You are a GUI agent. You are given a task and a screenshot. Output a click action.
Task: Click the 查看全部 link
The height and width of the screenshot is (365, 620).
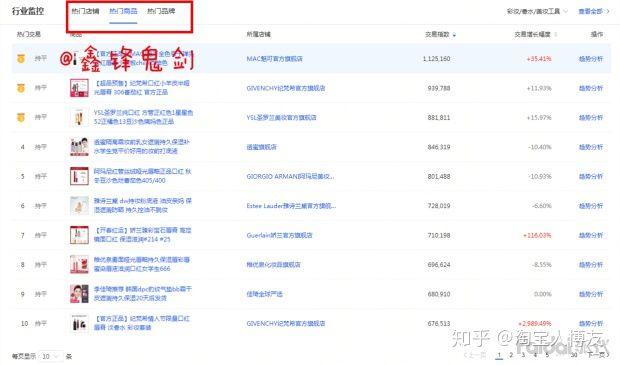[594, 11]
